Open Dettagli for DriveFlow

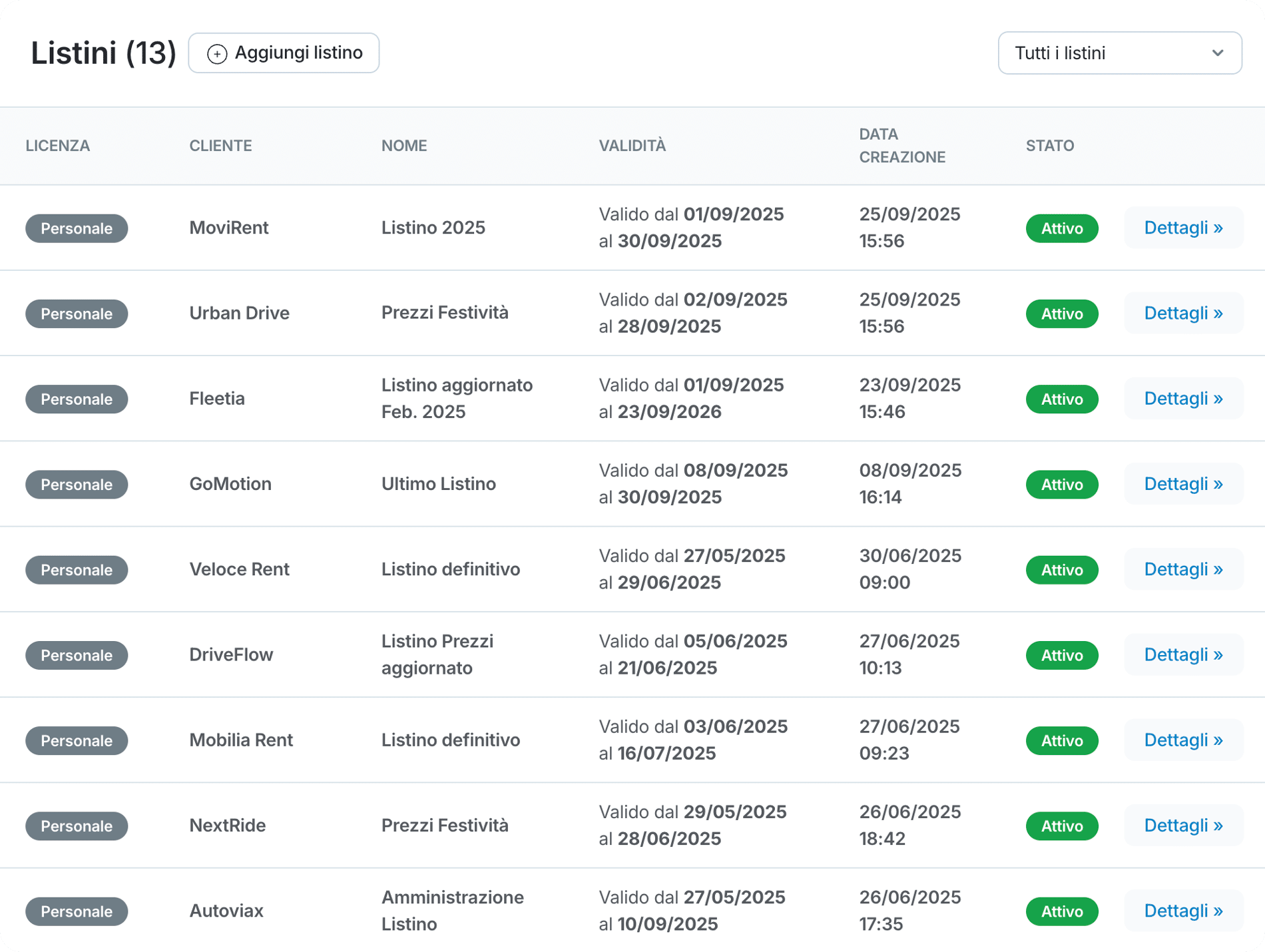coord(1183,655)
